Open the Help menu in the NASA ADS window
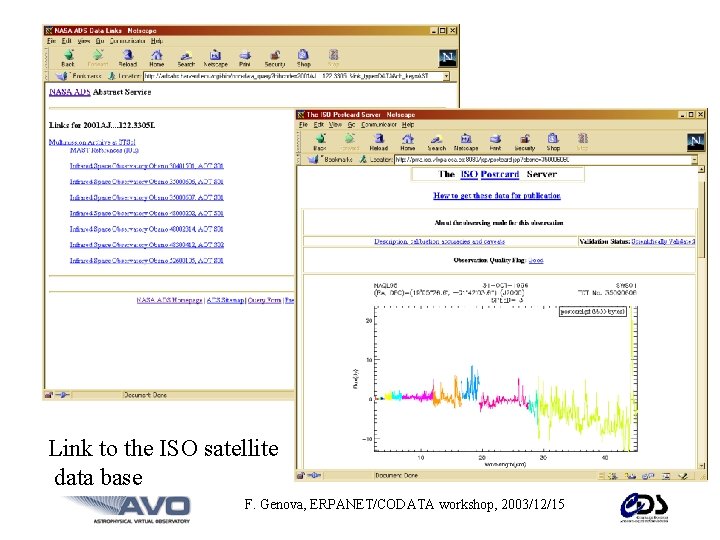Screen dimensions: 720x540 tap(157, 41)
